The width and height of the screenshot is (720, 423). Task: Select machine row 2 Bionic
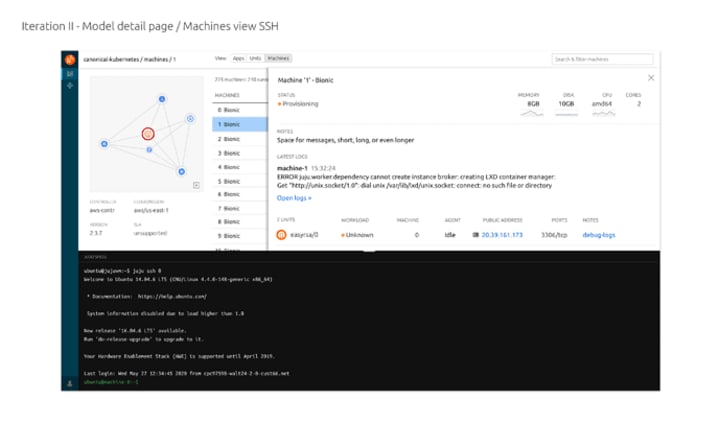[x=240, y=139]
